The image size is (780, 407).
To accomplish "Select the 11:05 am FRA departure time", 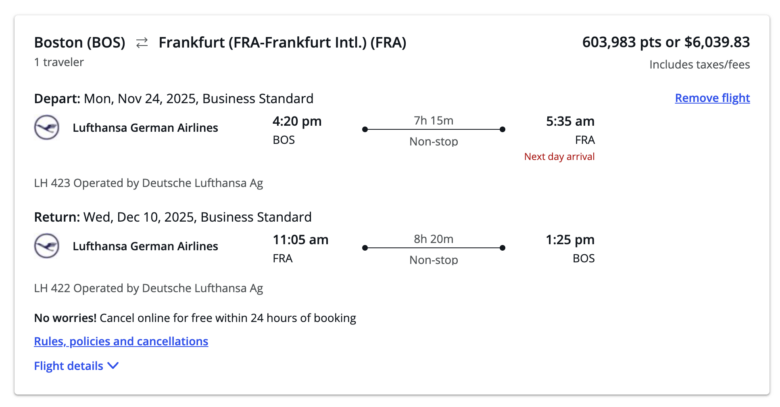I will pos(300,240).
